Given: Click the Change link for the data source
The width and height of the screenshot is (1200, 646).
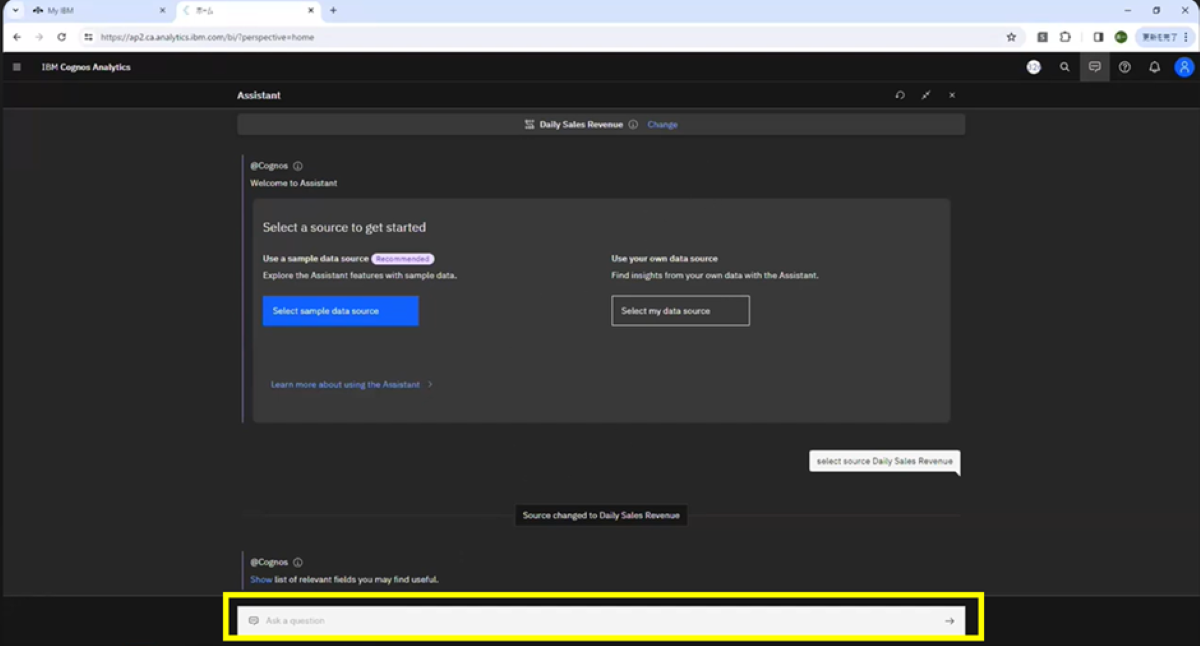Looking at the screenshot, I should coord(662,125).
